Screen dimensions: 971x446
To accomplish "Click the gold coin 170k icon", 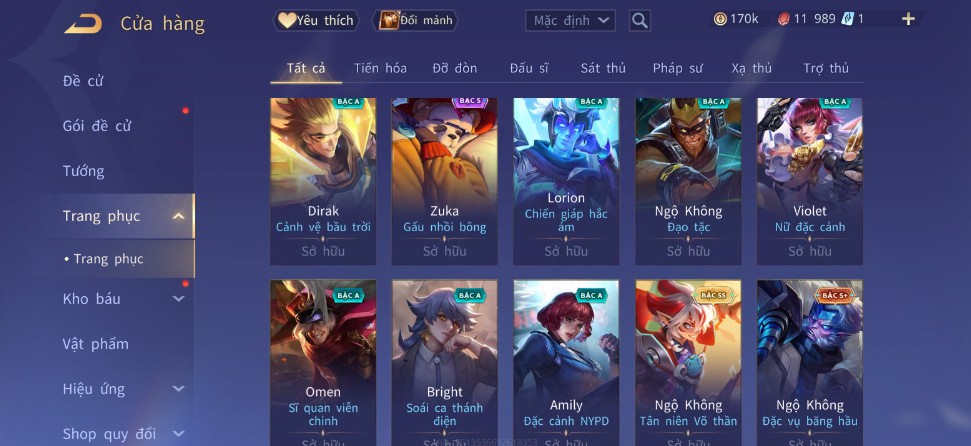I will [720, 19].
